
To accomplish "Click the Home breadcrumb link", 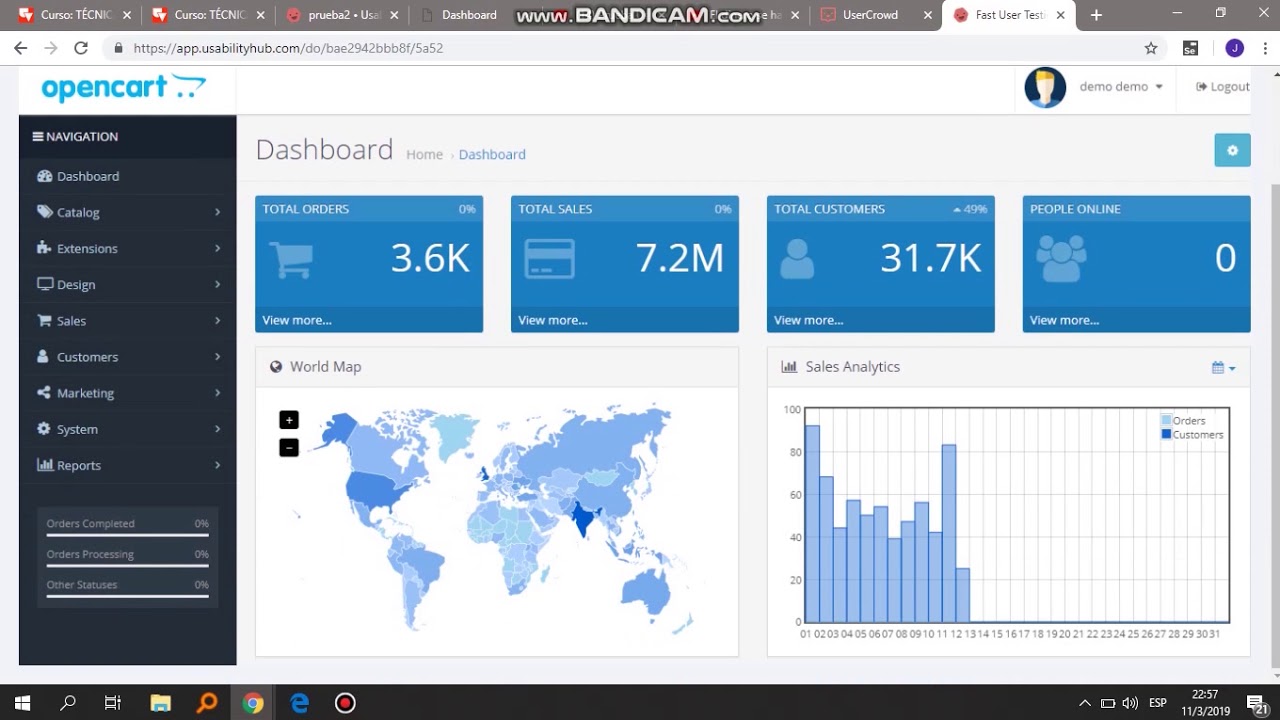I will tap(424, 154).
